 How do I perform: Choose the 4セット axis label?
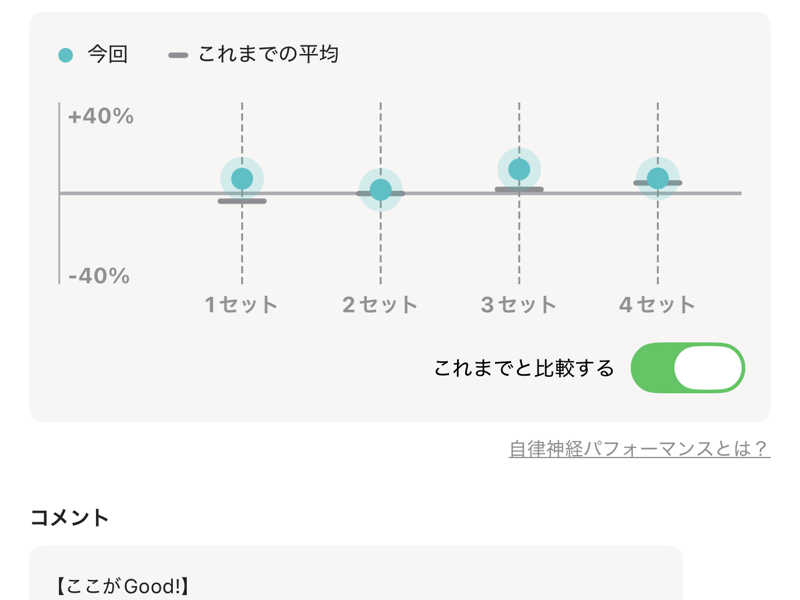click(x=657, y=305)
